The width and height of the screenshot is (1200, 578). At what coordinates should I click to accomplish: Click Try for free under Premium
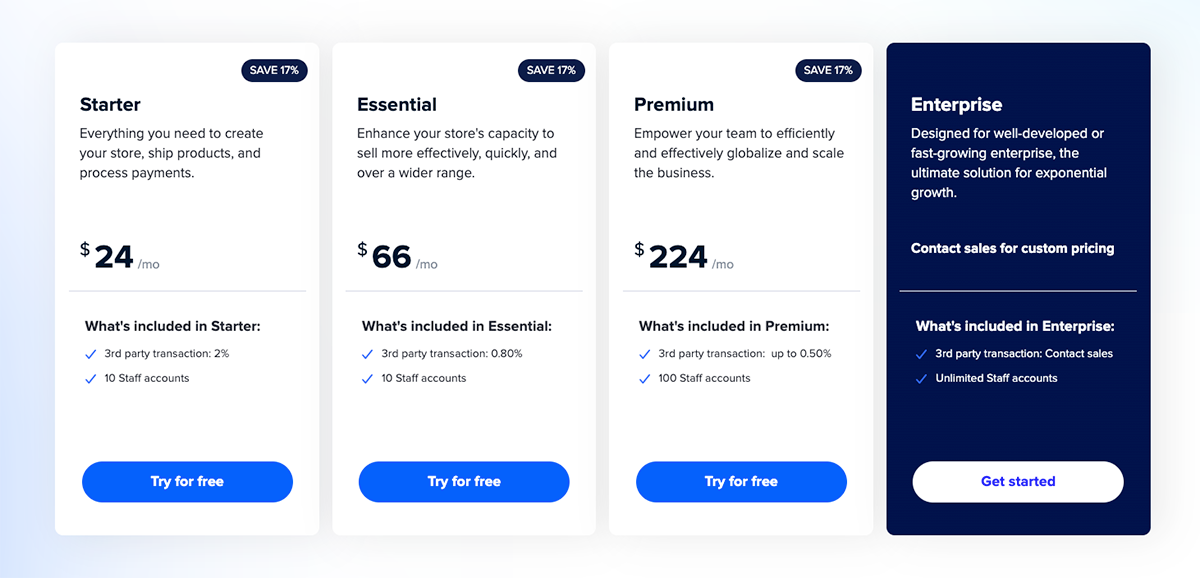click(x=741, y=481)
